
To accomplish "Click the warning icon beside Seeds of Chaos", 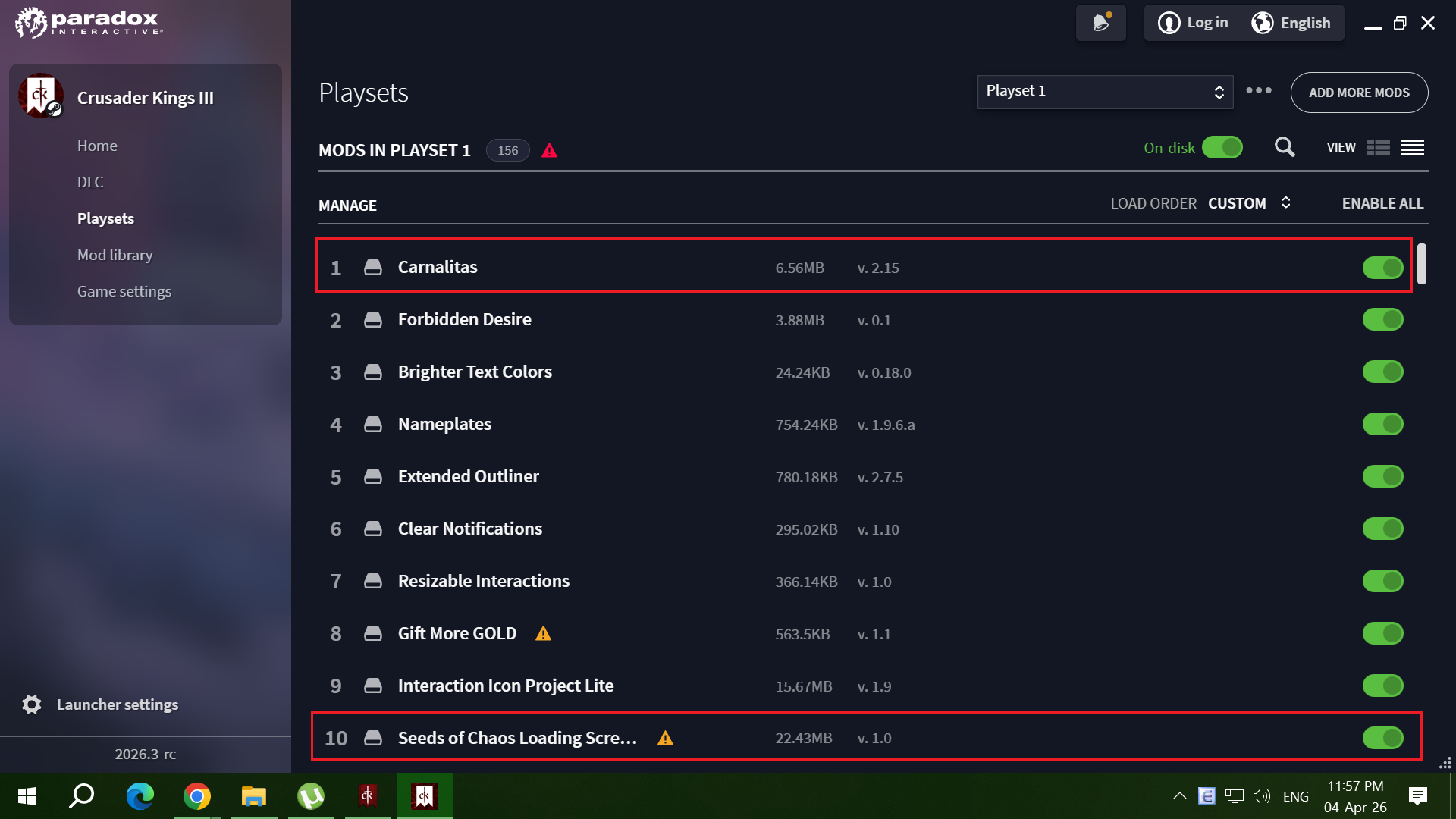I will (665, 738).
